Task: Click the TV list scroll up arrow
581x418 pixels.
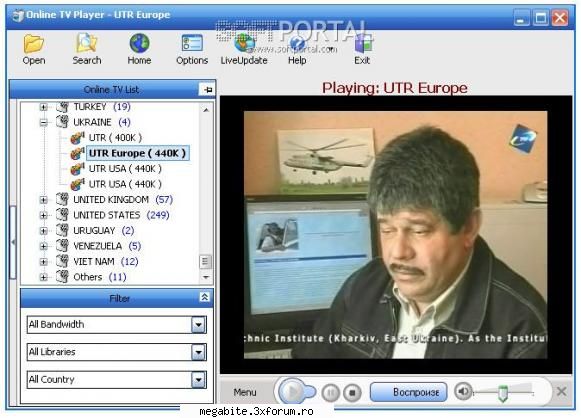Action: (x=206, y=110)
